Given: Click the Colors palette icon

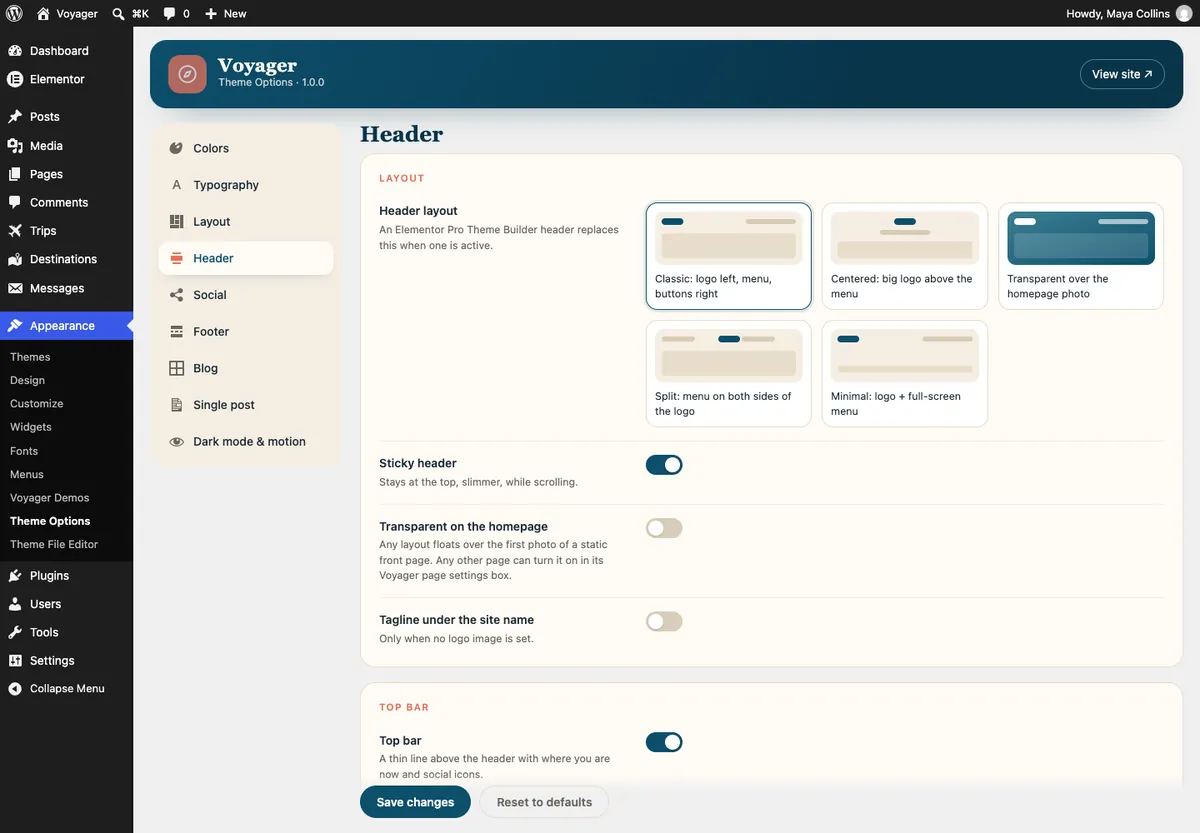Looking at the screenshot, I should click(x=176, y=148).
